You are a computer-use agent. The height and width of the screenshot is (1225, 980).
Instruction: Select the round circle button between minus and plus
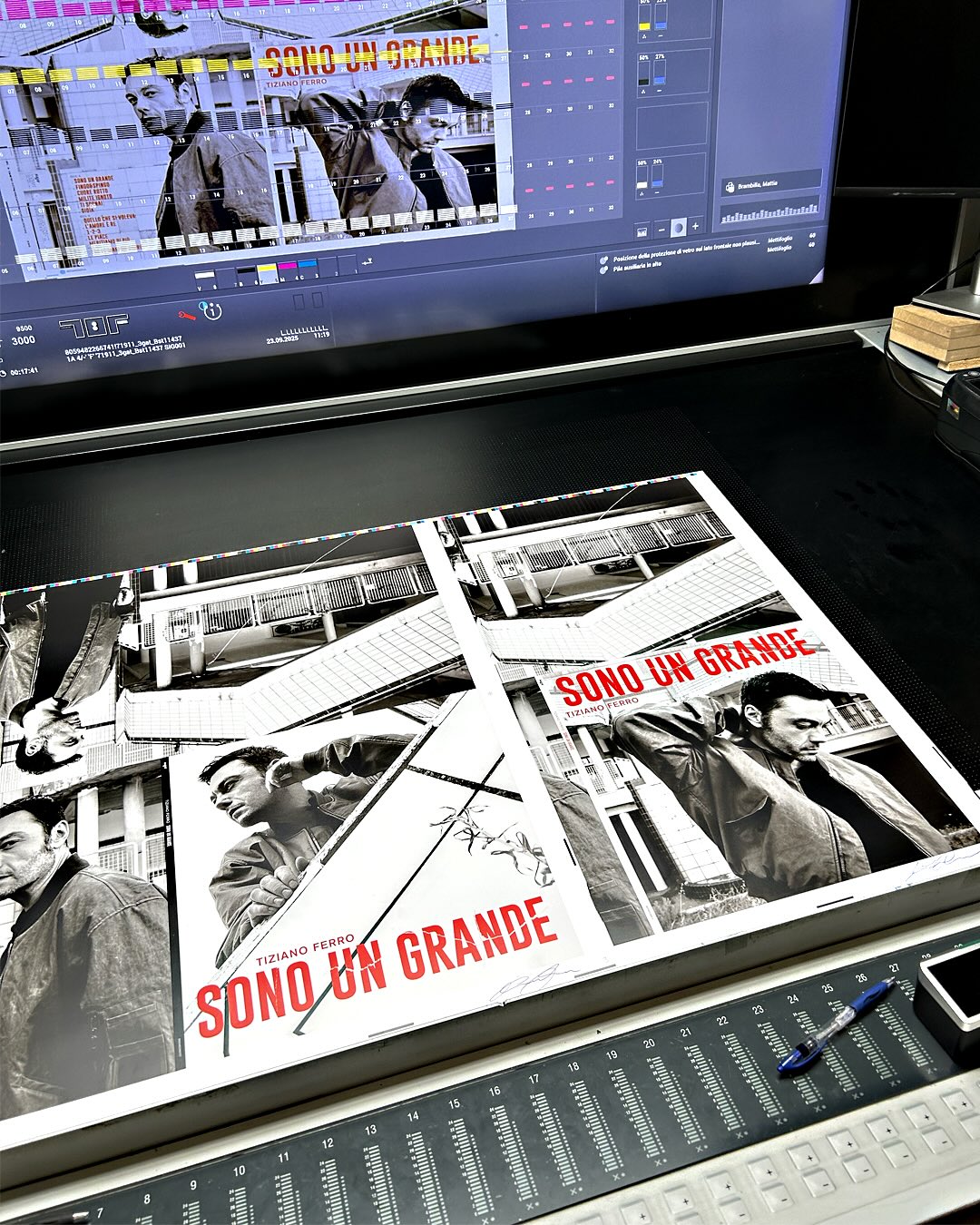pos(679,228)
